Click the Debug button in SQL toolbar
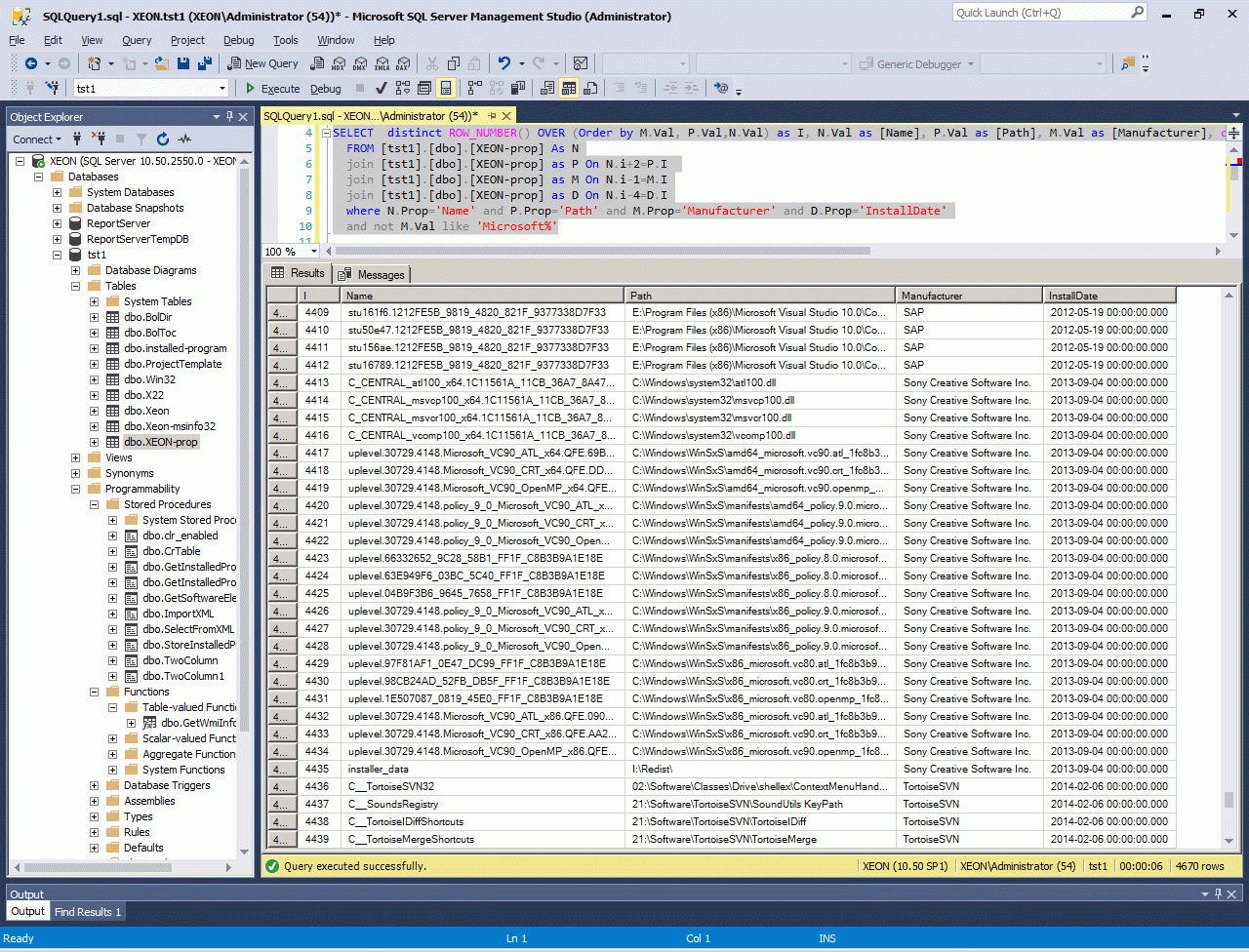Screen dimensions: 1249x952 (x=326, y=88)
